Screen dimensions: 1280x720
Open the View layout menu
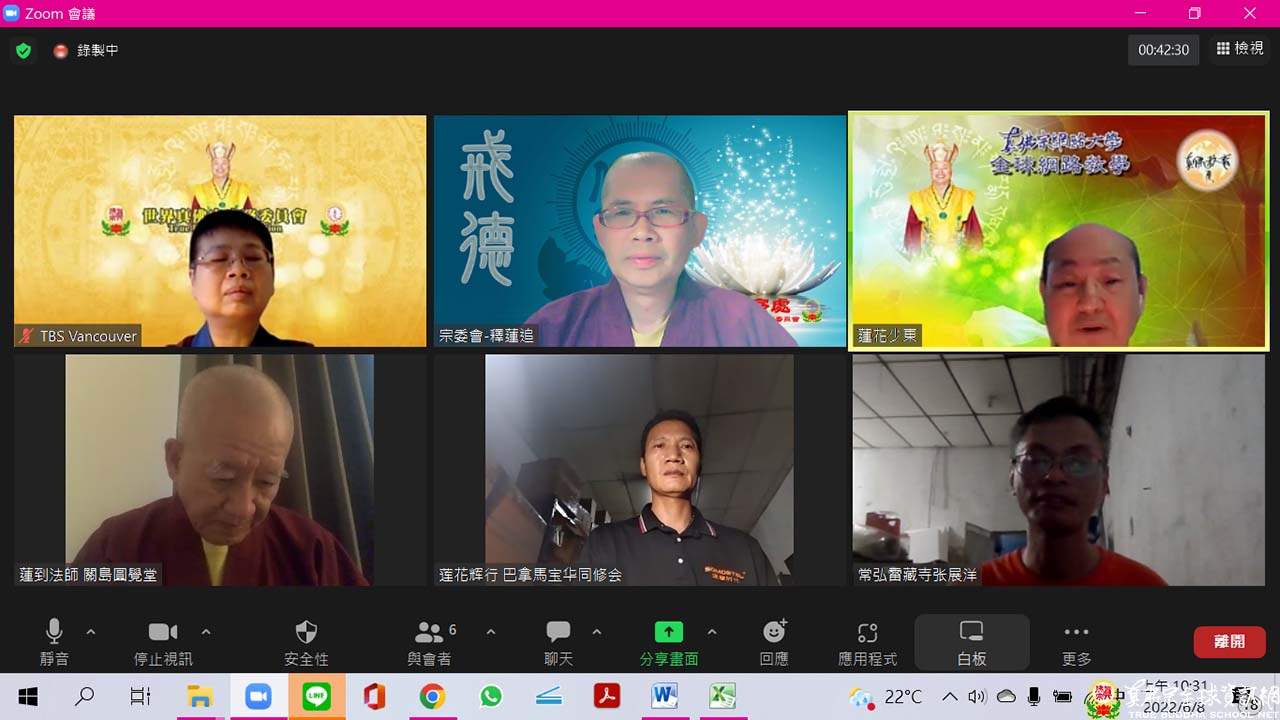pos(1239,49)
